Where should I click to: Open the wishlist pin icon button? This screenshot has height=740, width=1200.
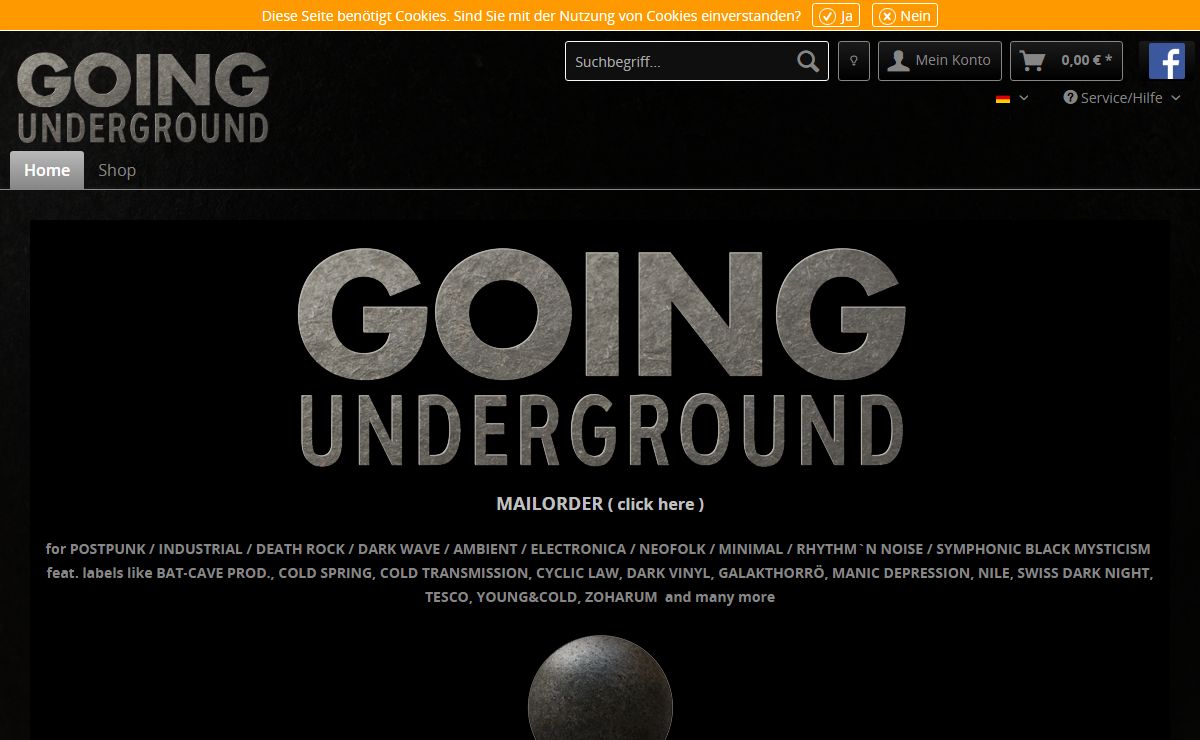click(x=854, y=61)
